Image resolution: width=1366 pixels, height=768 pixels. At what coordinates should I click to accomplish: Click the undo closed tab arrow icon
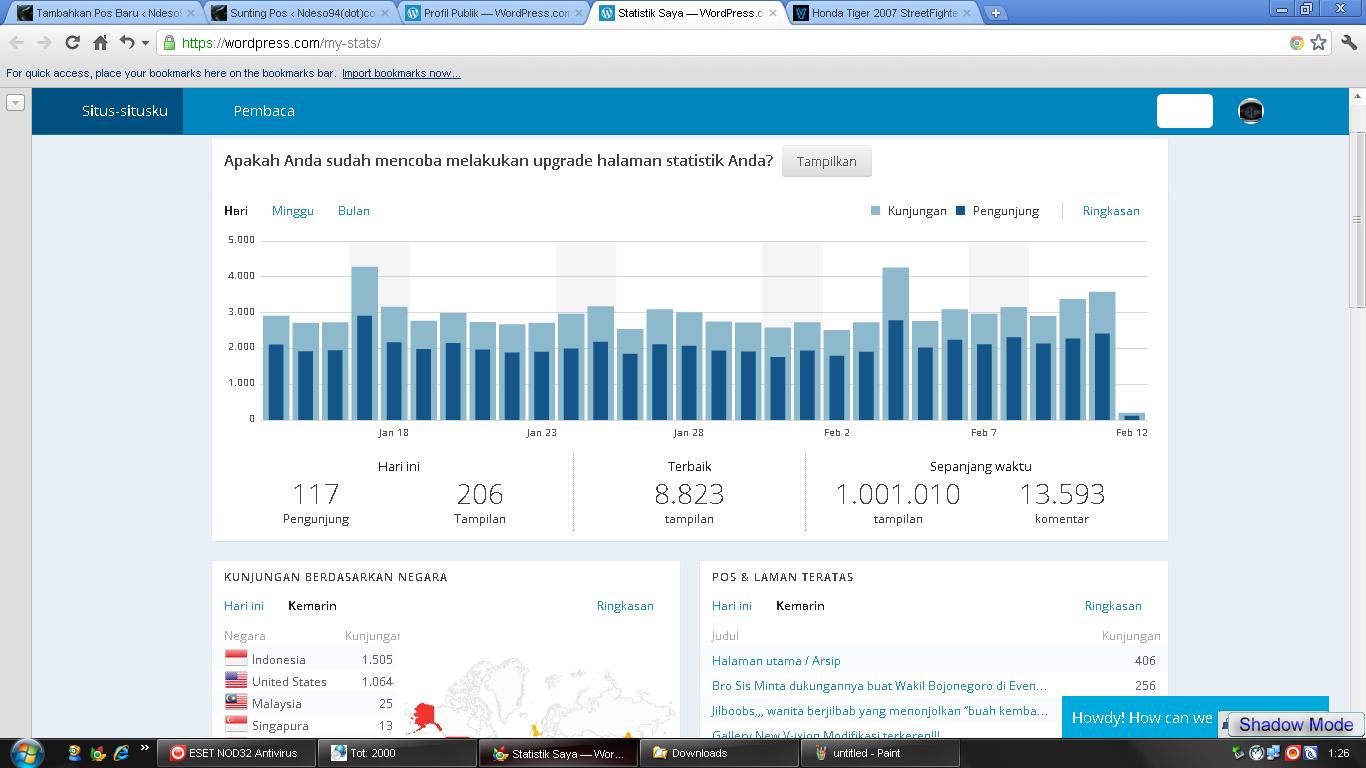pyautogui.click(x=126, y=43)
